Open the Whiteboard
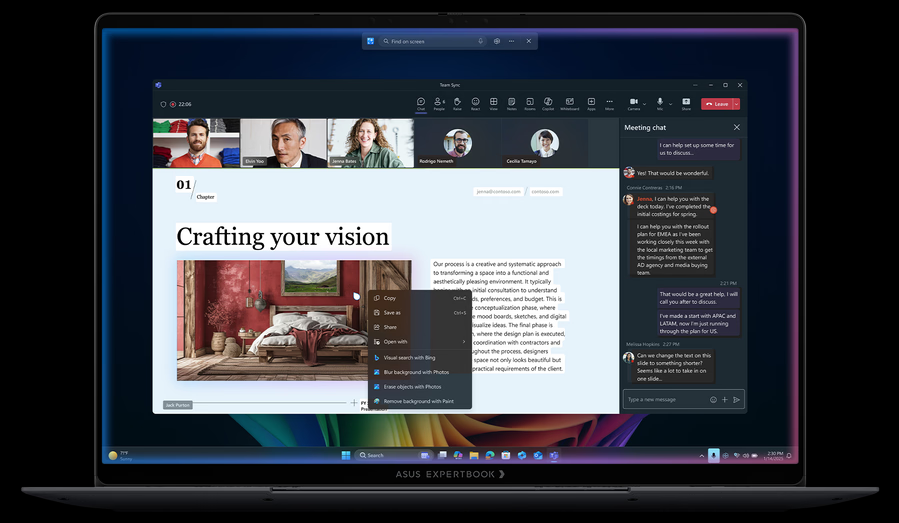The height and width of the screenshot is (523, 899). coord(569,102)
